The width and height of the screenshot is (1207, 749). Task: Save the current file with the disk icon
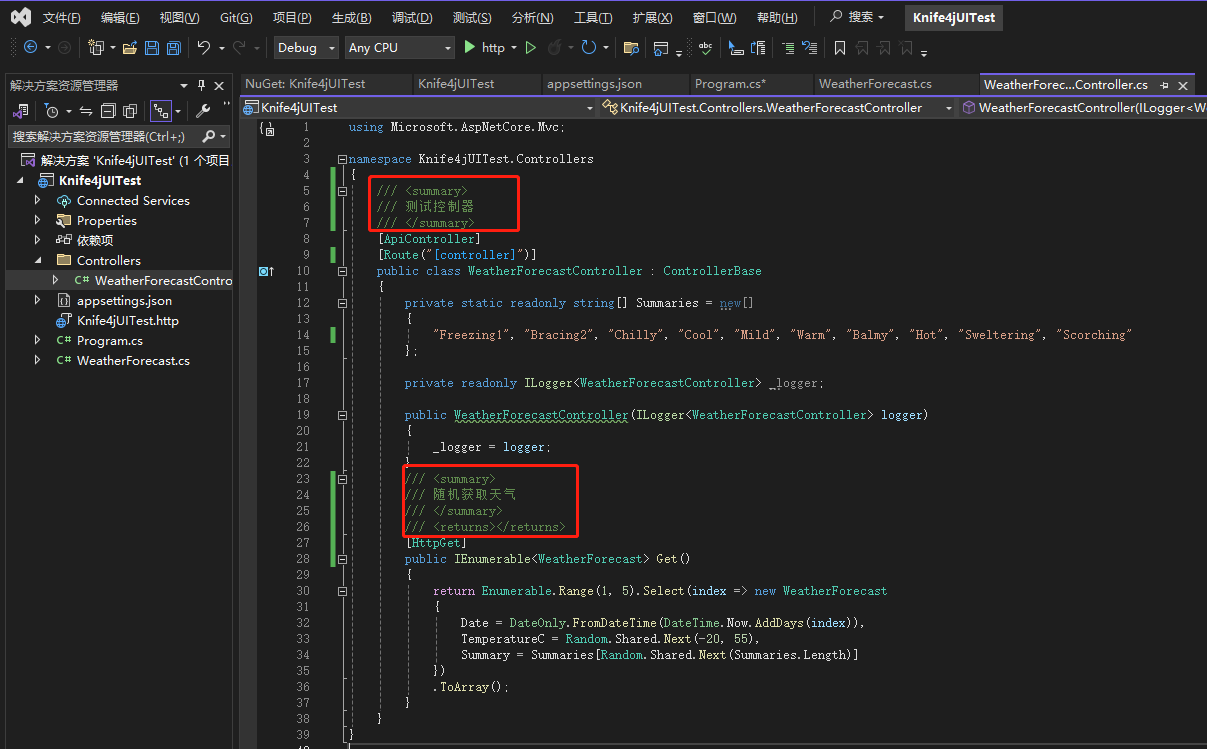[x=152, y=47]
